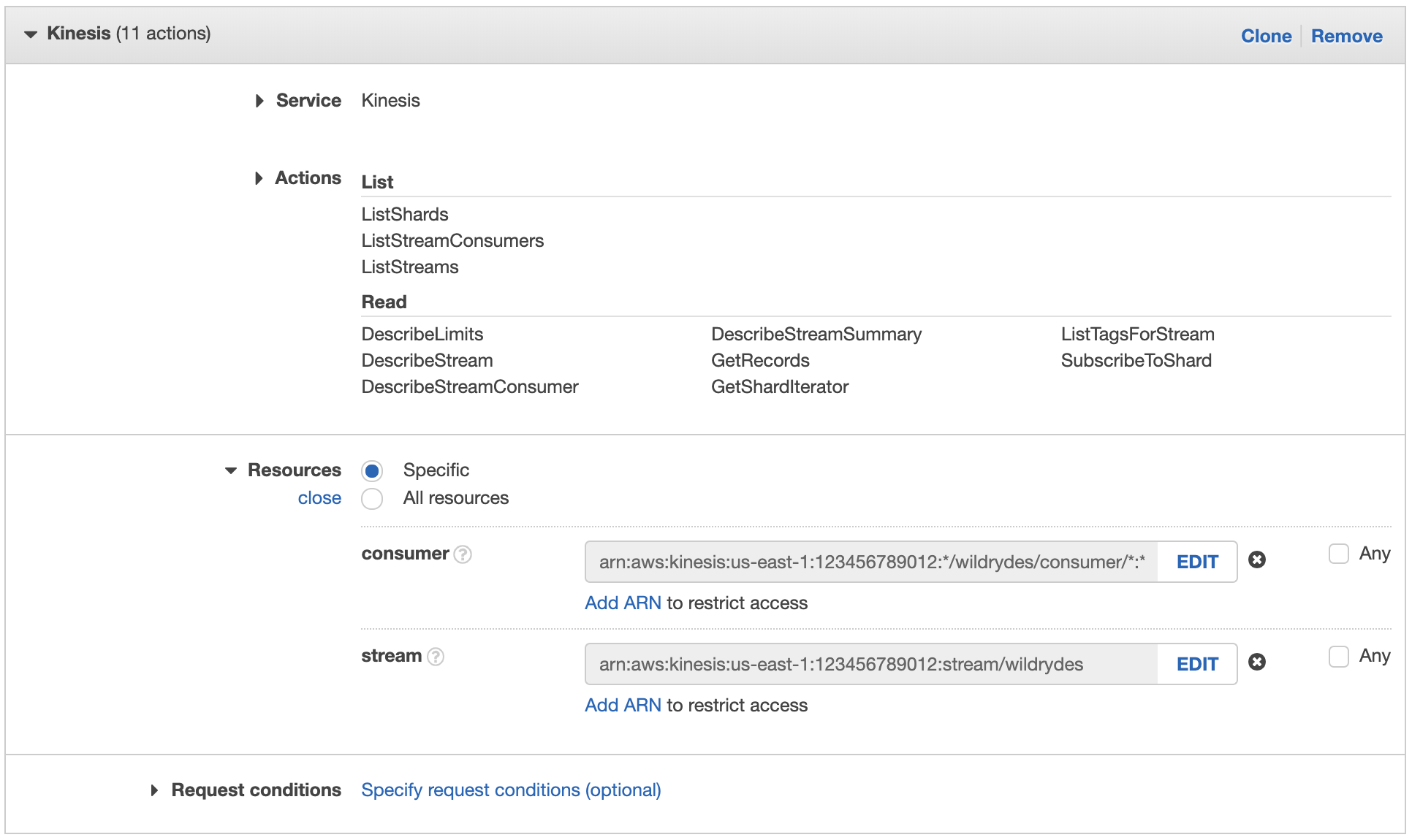The height and width of the screenshot is (840, 1412).
Task: Click the close link under Resources
Action: [319, 498]
